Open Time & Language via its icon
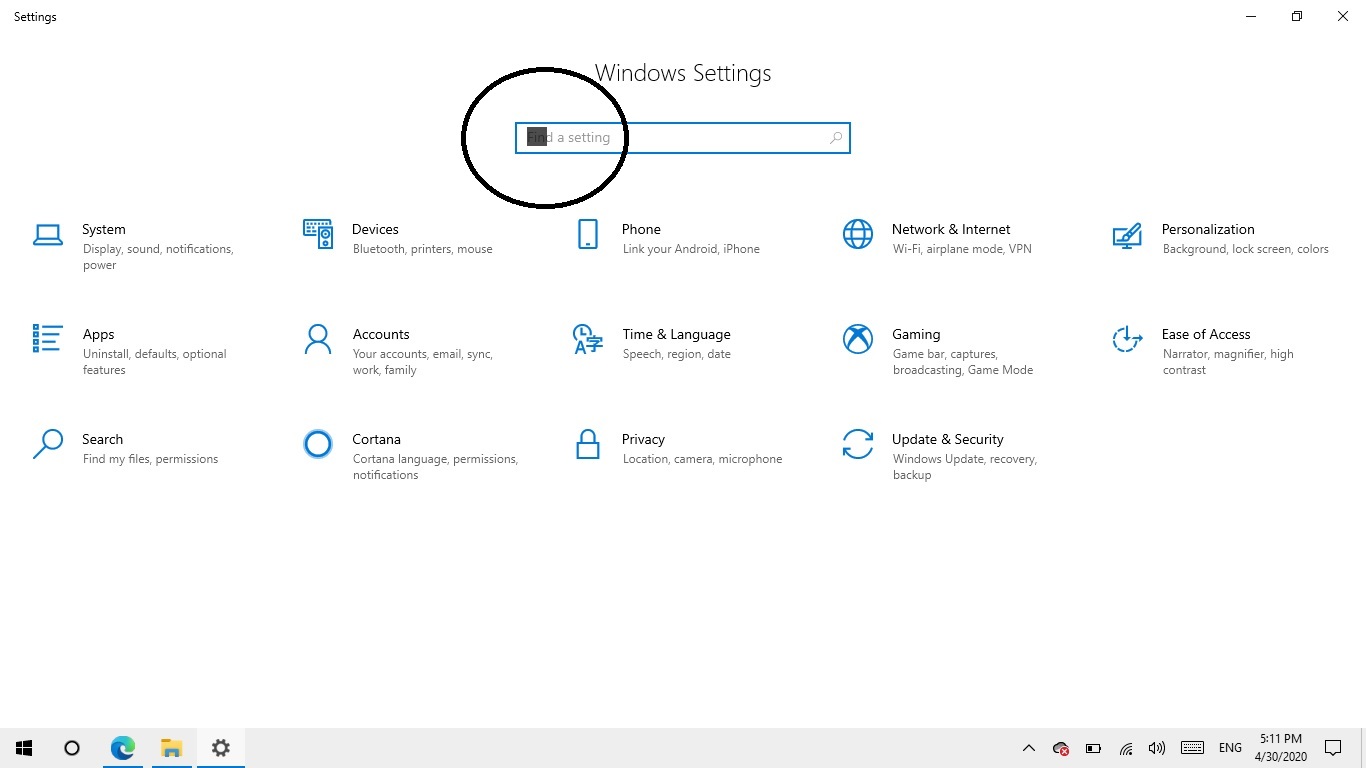The width and height of the screenshot is (1366, 768). tap(588, 339)
